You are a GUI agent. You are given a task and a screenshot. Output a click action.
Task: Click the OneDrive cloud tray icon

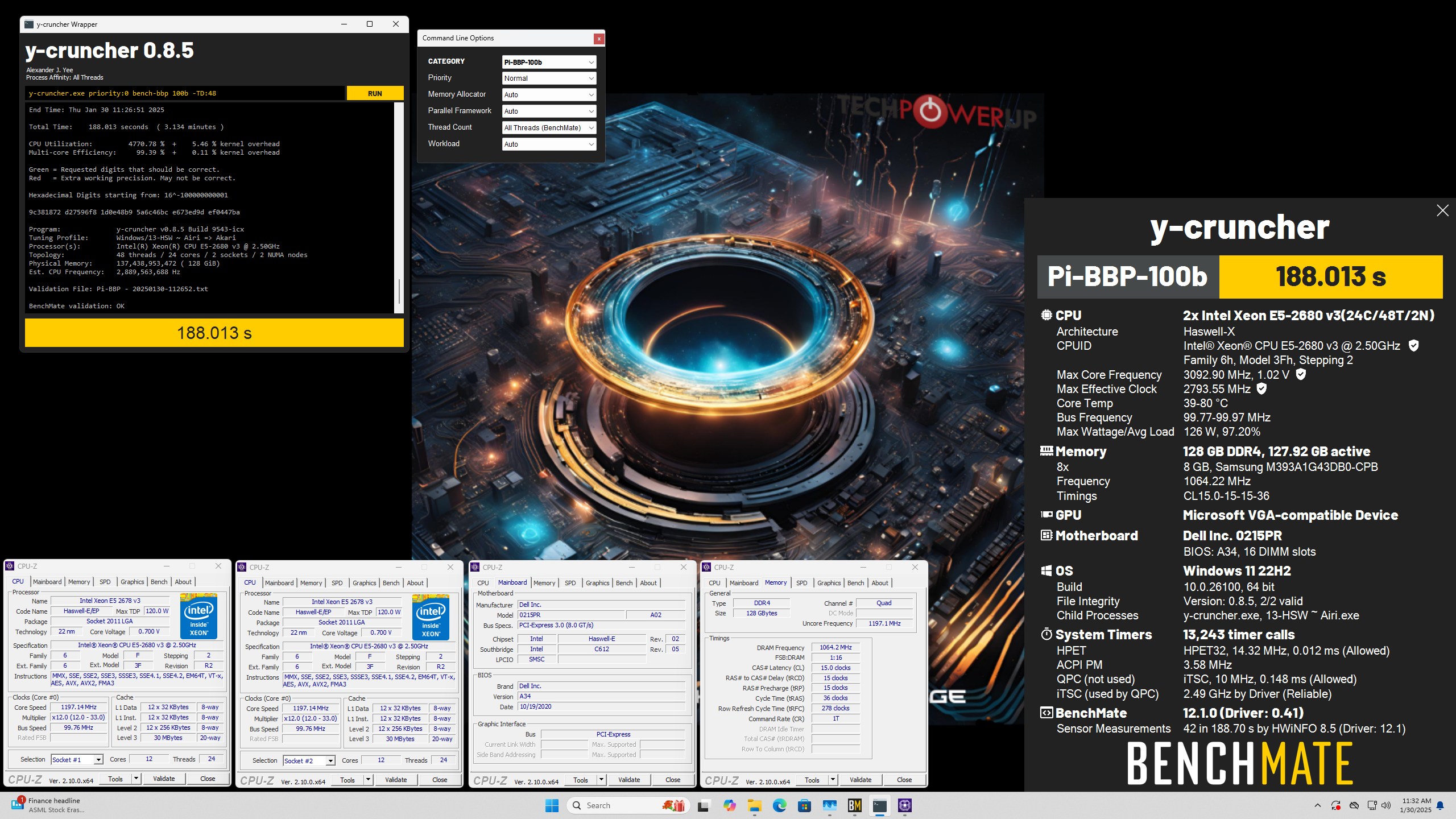[x=1354, y=805]
